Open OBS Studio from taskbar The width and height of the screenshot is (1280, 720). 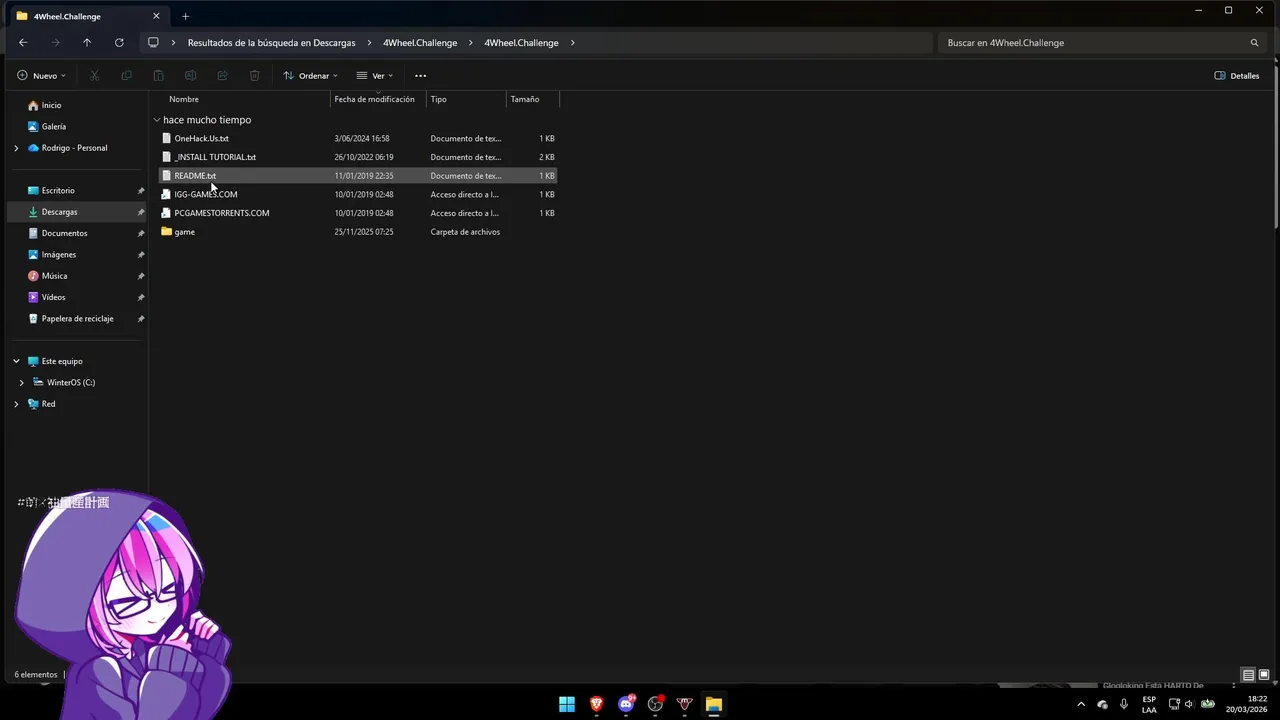tap(655, 704)
